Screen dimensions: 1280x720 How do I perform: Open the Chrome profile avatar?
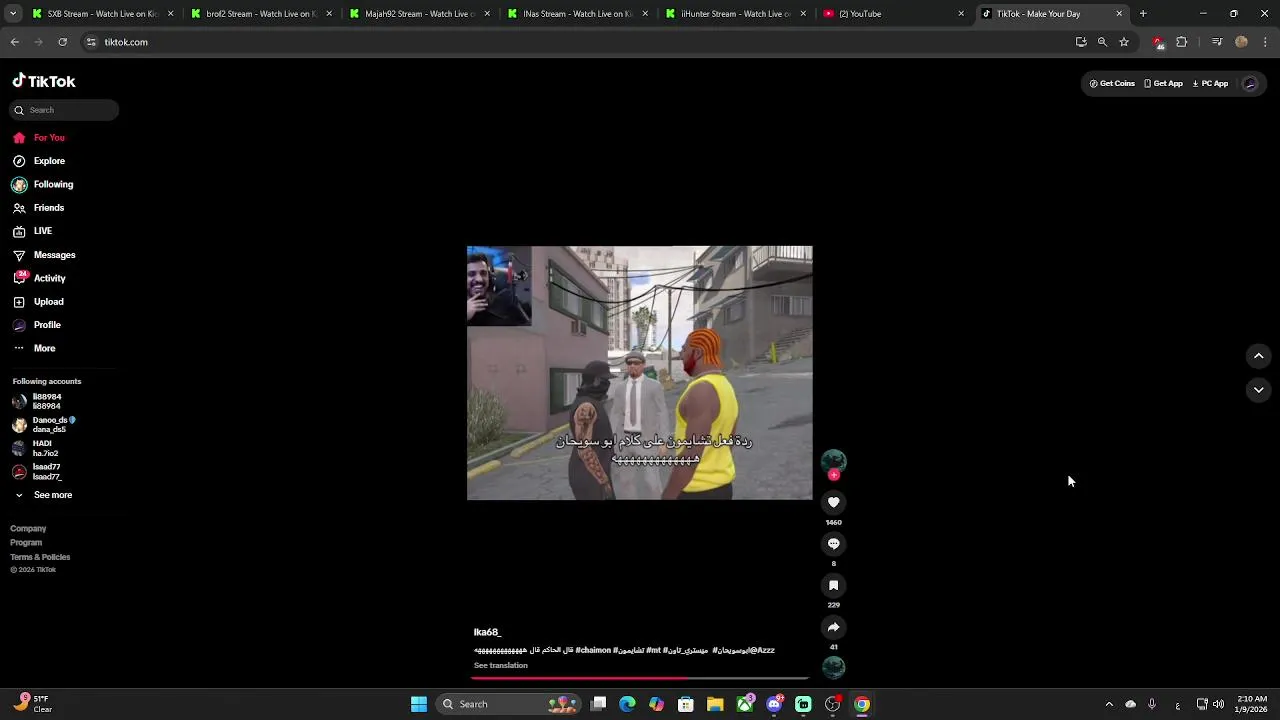(x=1241, y=42)
